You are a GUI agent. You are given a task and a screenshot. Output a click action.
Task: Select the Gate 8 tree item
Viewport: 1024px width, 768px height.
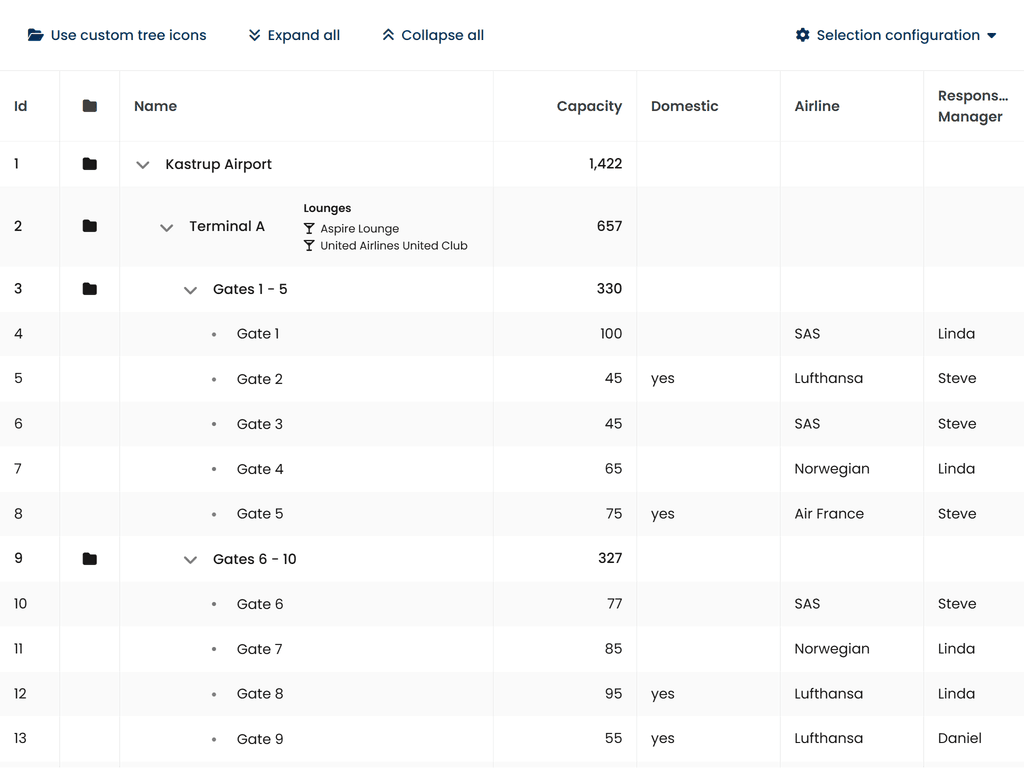pos(260,694)
